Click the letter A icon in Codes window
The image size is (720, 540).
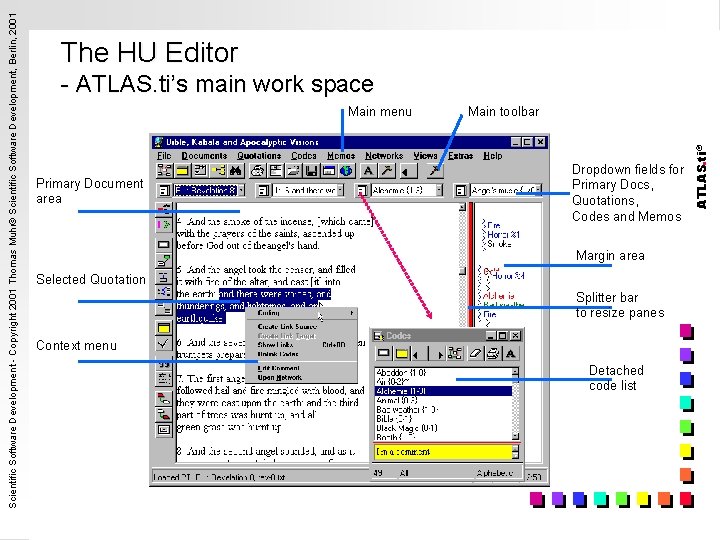coord(510,353)
